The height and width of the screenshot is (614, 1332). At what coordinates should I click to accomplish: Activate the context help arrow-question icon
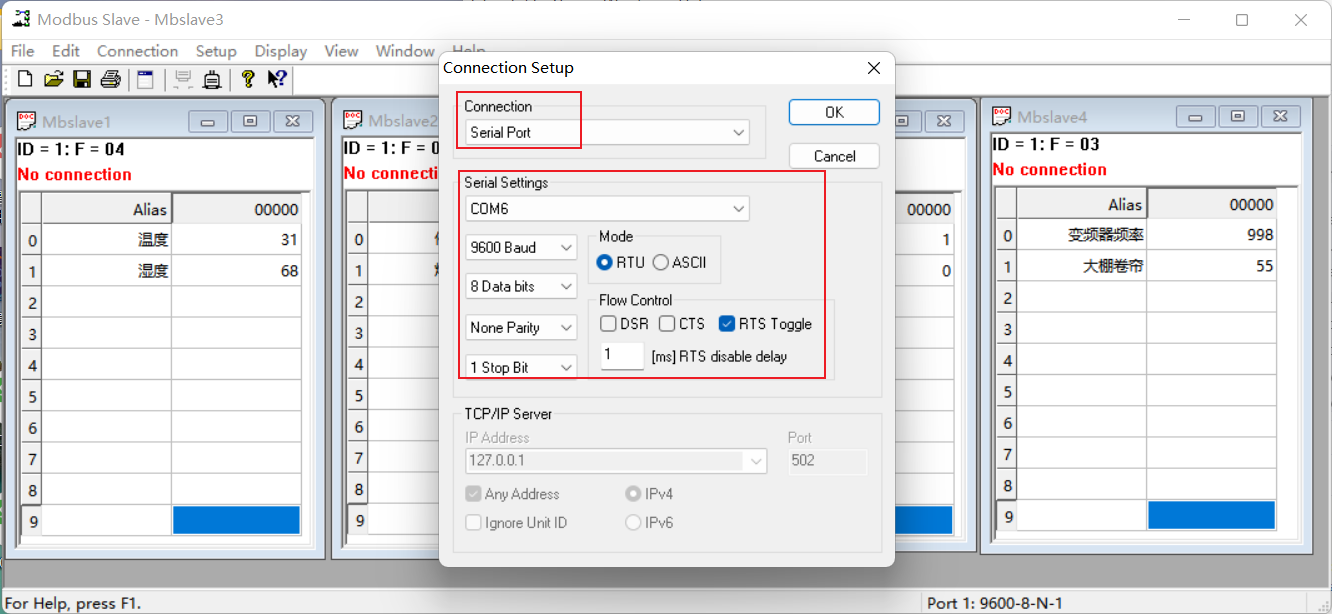(277, 79)
